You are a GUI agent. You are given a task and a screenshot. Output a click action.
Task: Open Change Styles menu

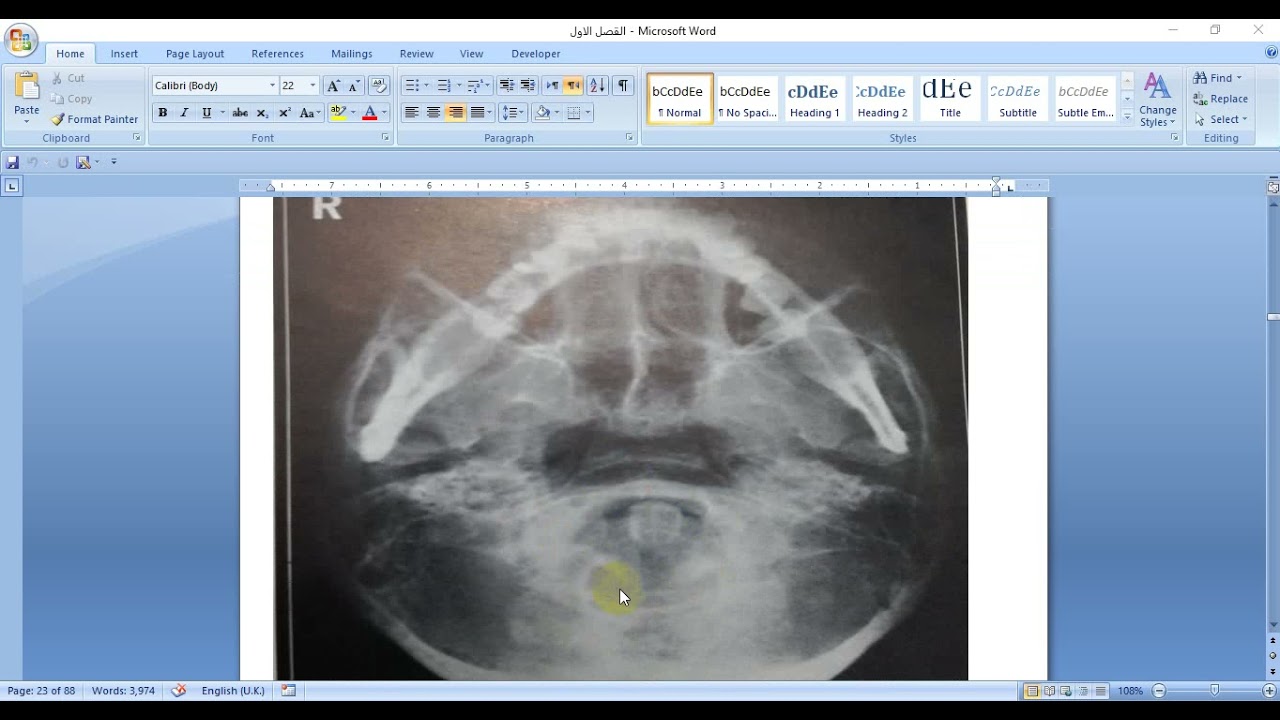point(1158,99)
